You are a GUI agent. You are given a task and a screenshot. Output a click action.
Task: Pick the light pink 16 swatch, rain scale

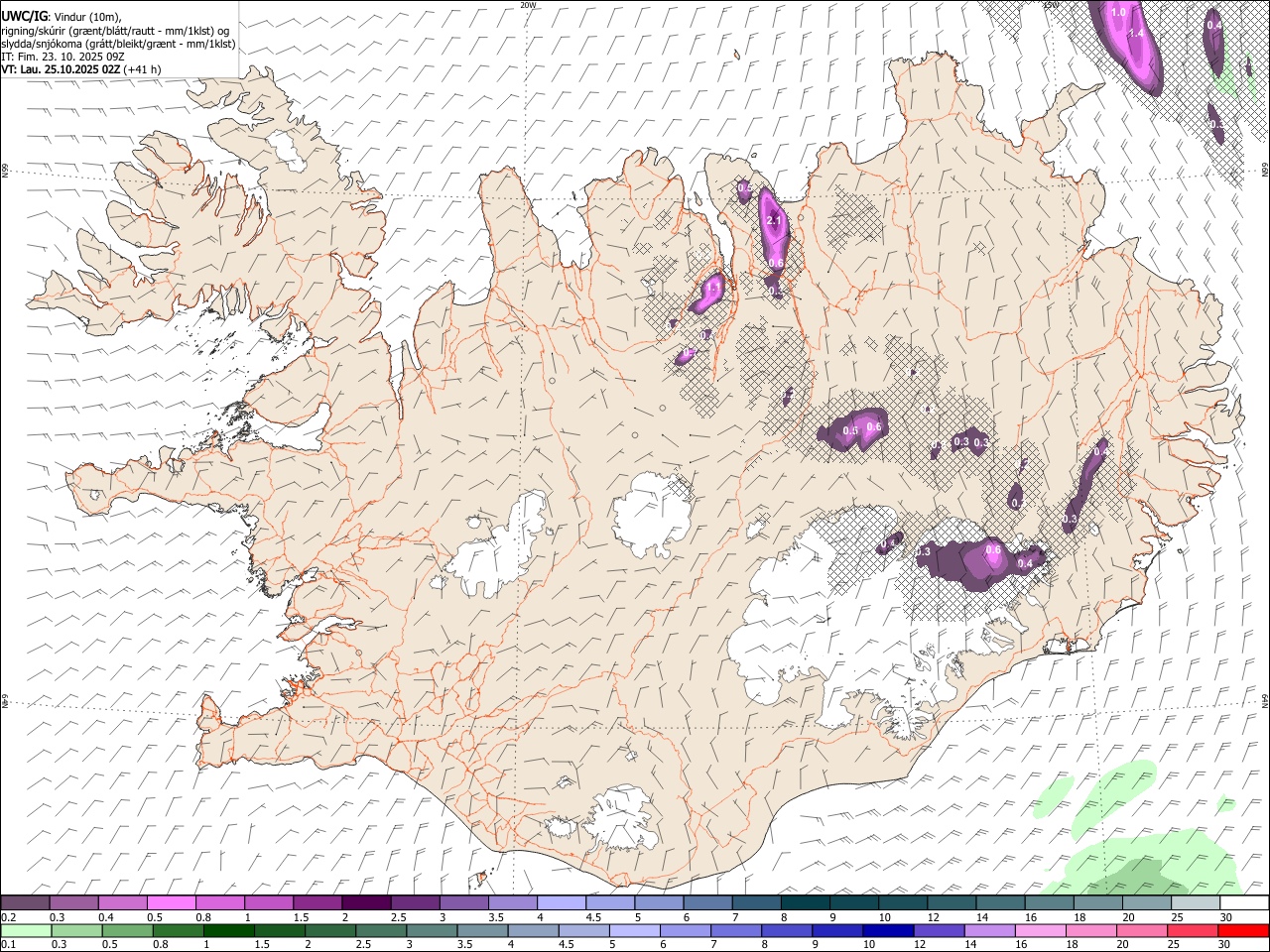tap(1040, 930)
